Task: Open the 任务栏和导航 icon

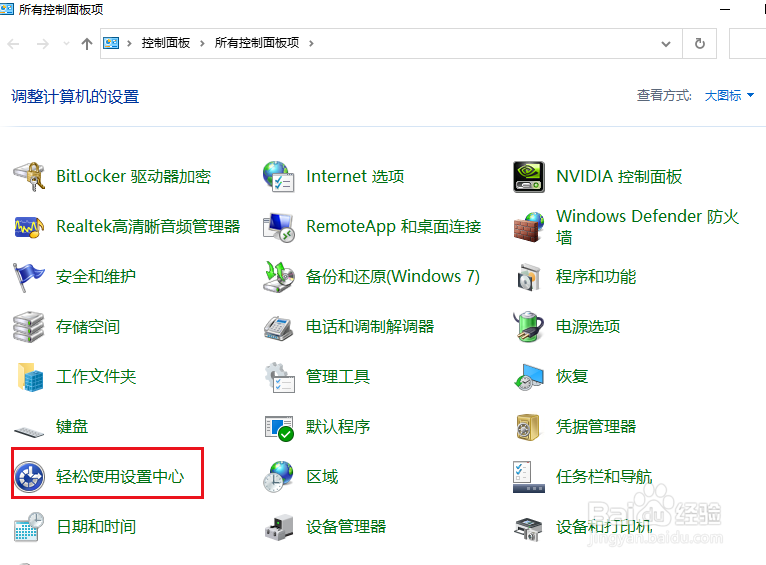Action: point(529,477)
